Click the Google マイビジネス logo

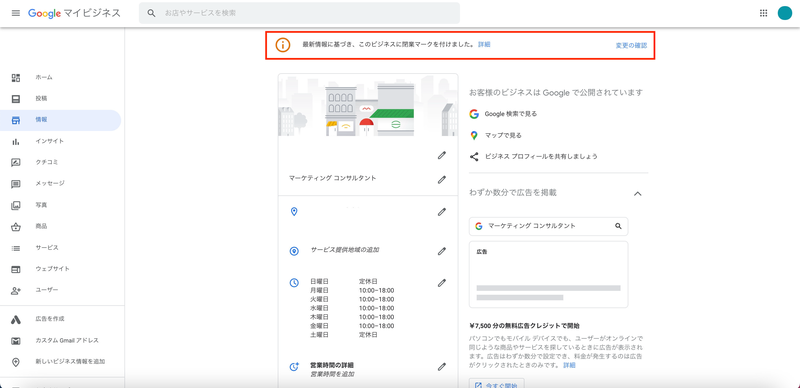pyautogui.click(x=74, y=13)
